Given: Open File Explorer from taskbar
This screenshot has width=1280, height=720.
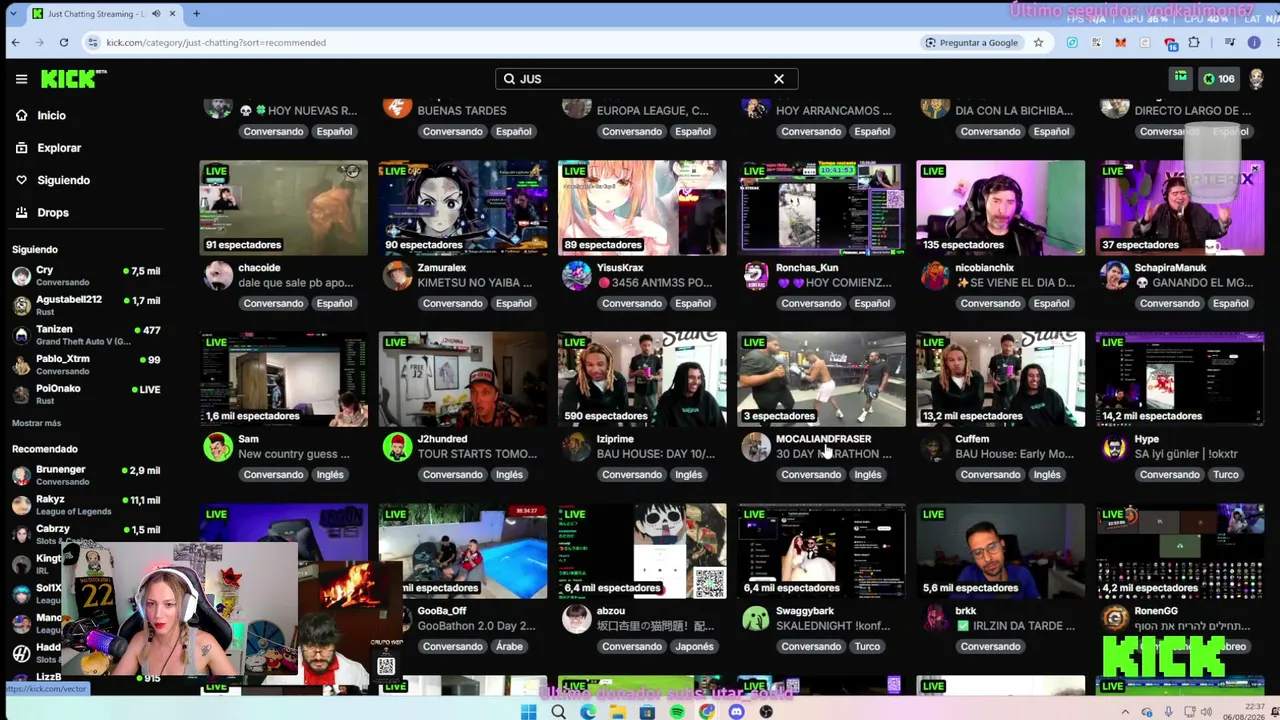Looking at the screenshot, I should (x=618, y=712).
